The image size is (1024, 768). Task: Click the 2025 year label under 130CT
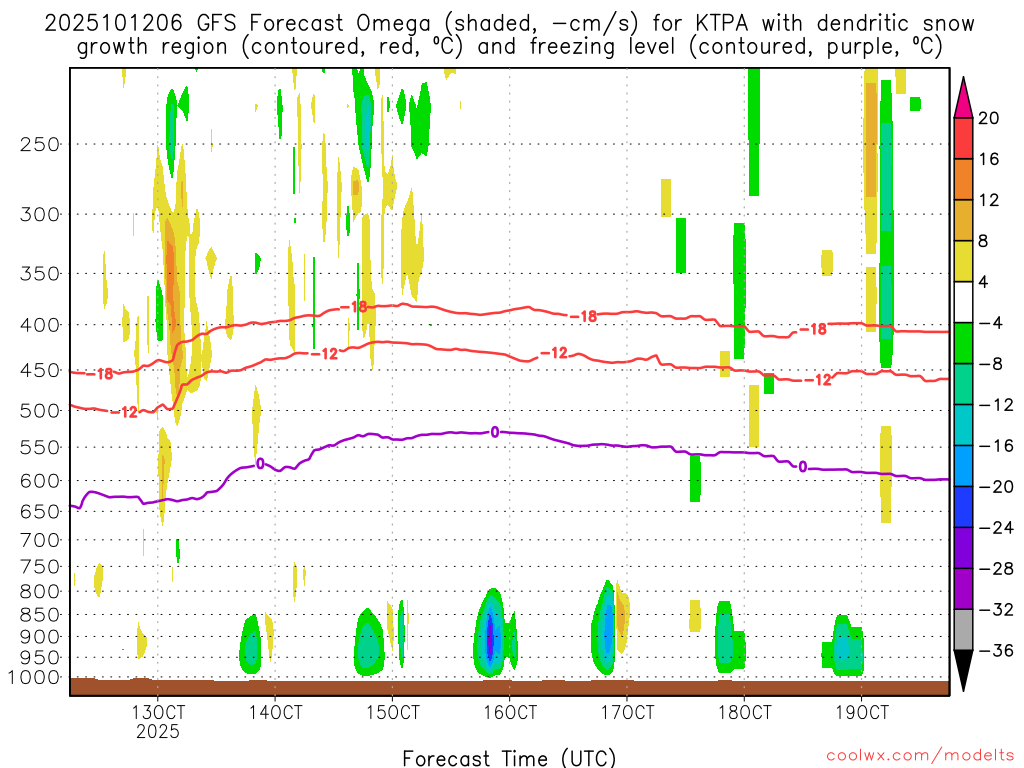click(157, 731)
